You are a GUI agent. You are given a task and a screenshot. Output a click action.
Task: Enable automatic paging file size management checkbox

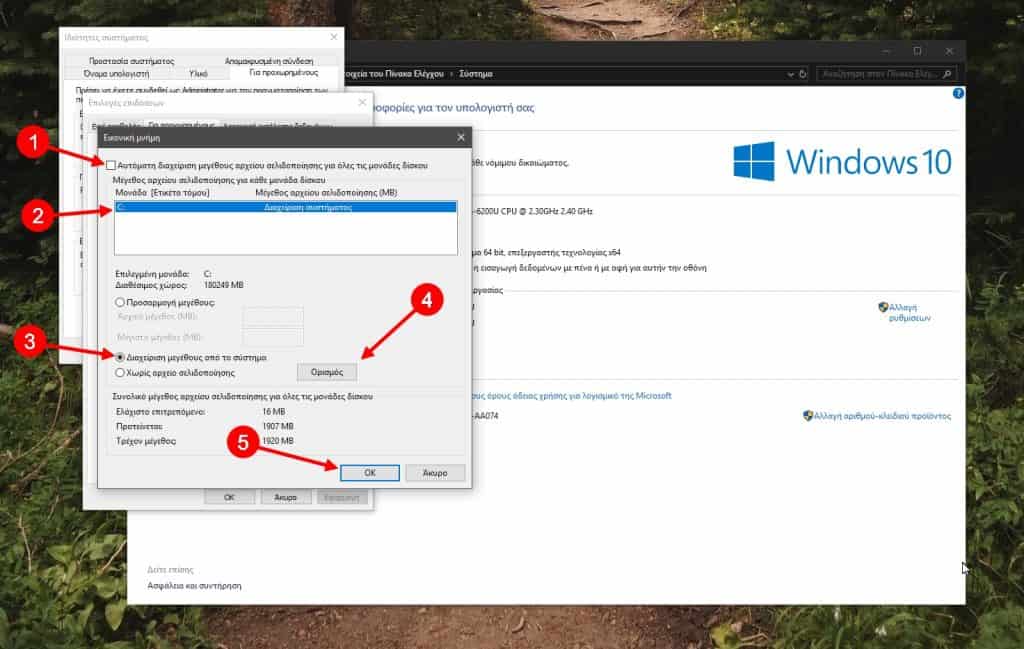[110, 163]
